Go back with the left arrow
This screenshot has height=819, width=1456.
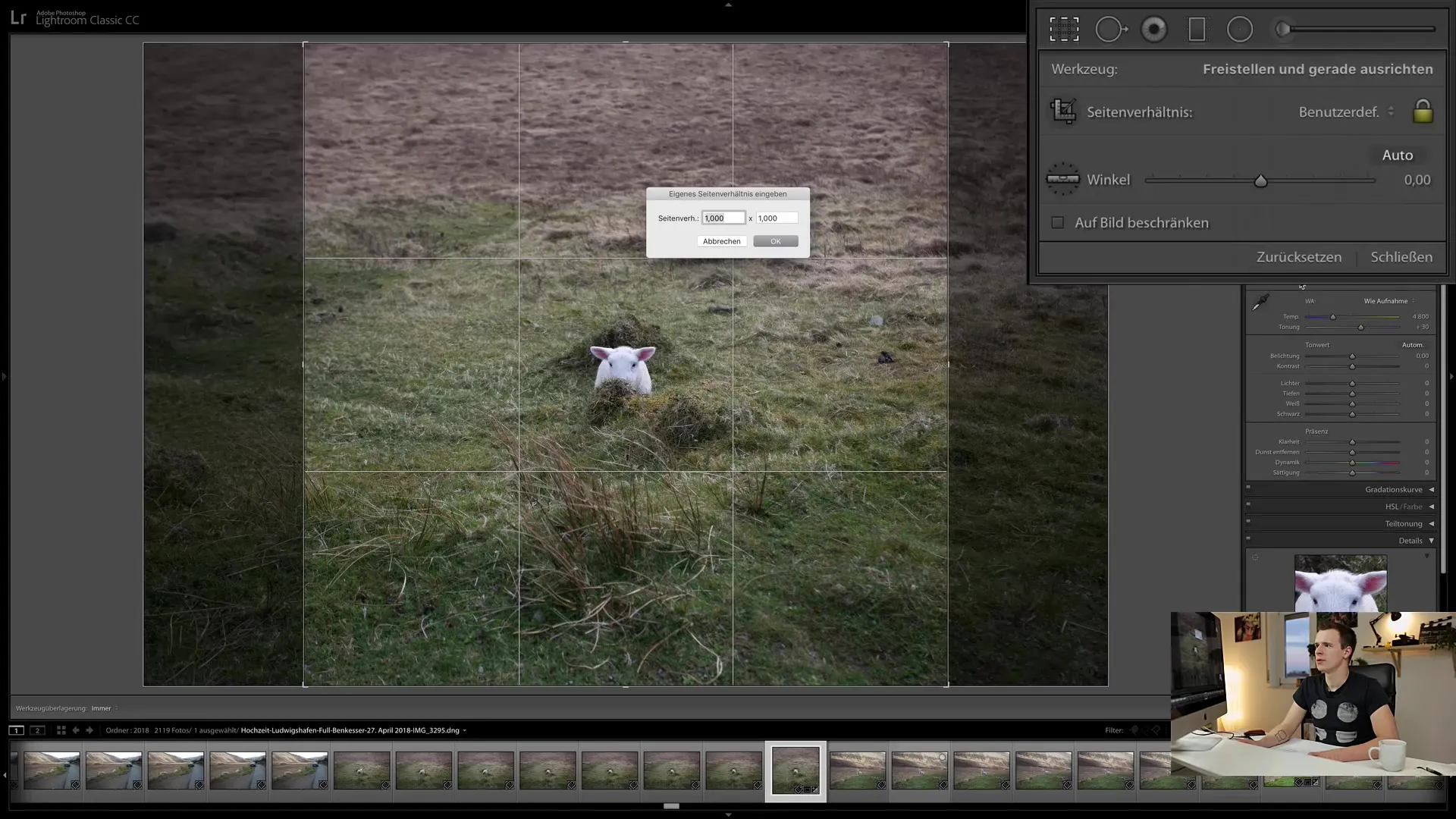75,730
